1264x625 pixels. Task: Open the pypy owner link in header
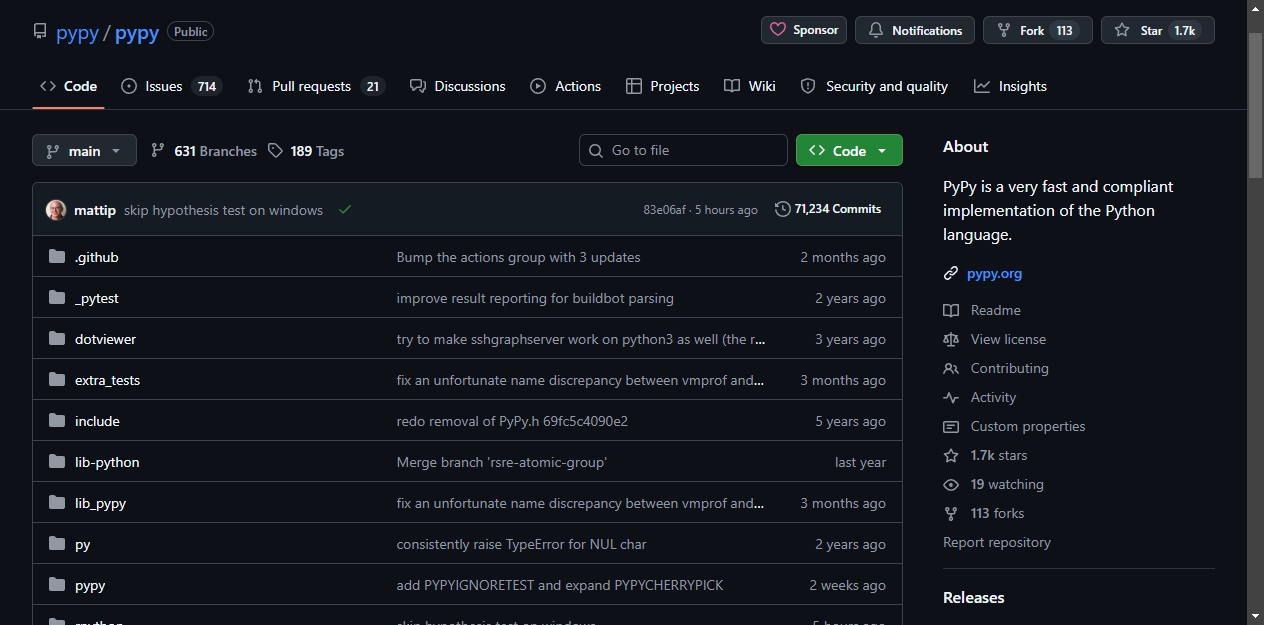(x=77, y=32)
